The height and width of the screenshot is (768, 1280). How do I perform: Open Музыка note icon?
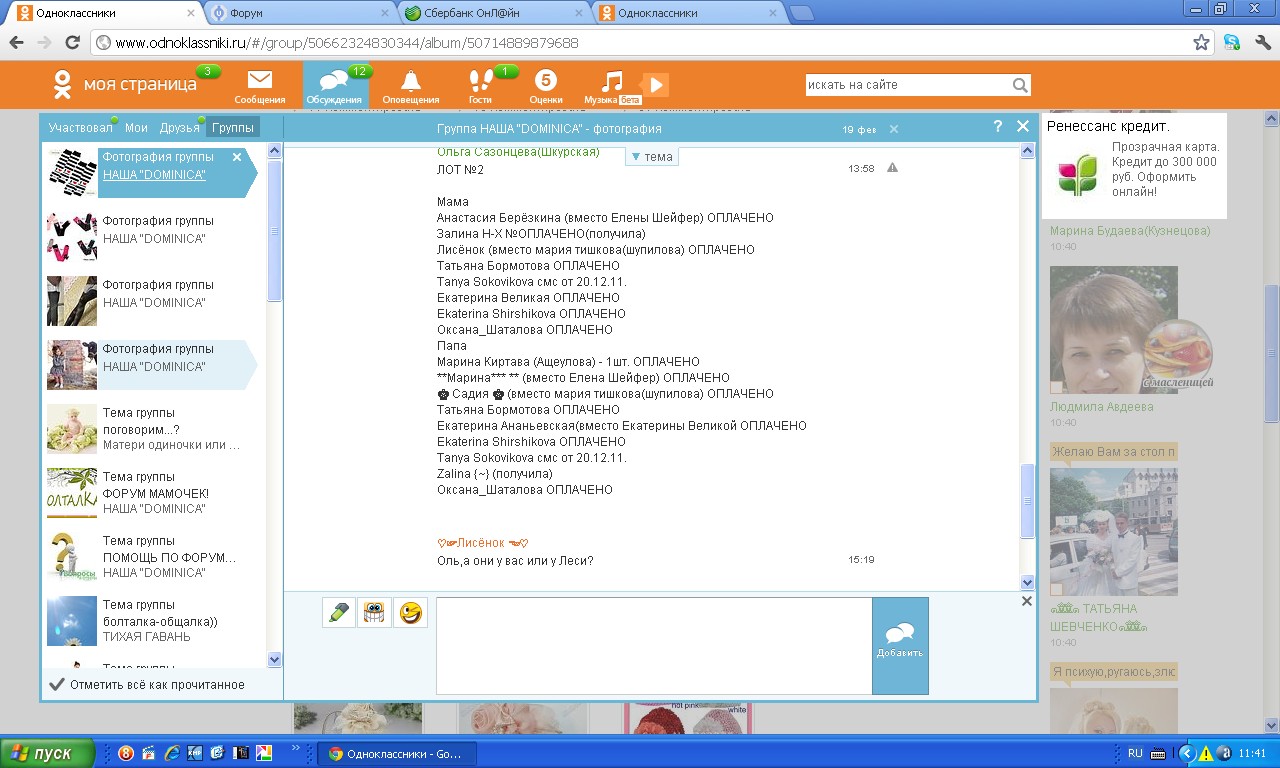tap(612, 86)
